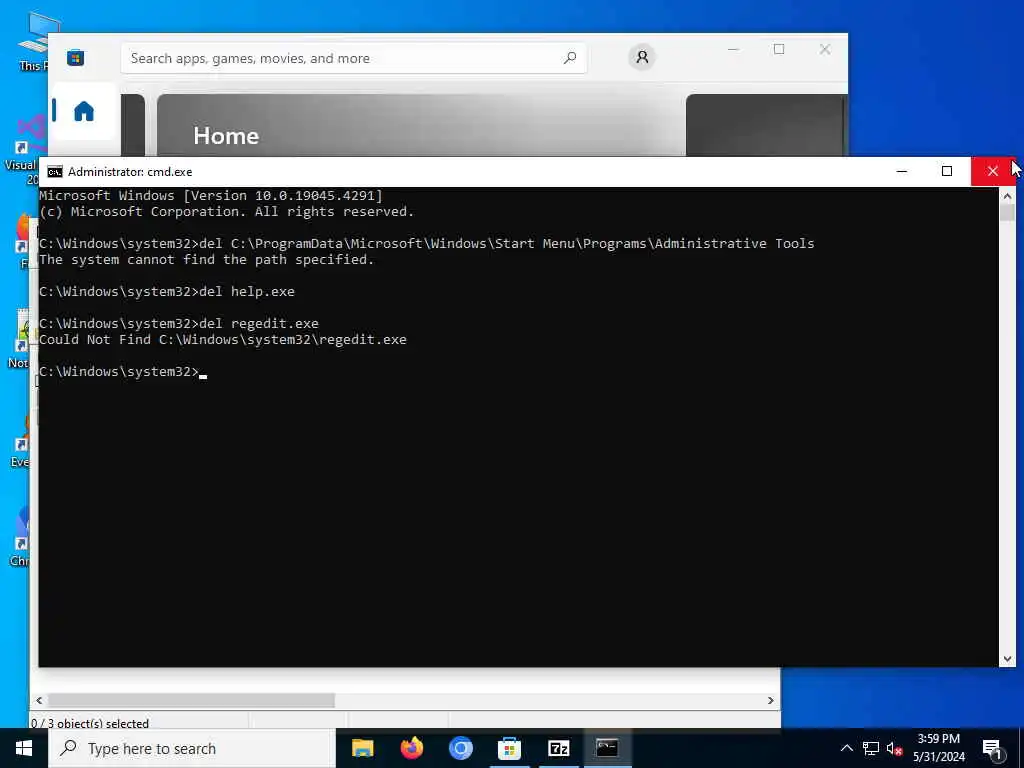The image size is (1024, 768).
Task: Click 'The system cannot find the path specified.' text
Action: point(206,260)
